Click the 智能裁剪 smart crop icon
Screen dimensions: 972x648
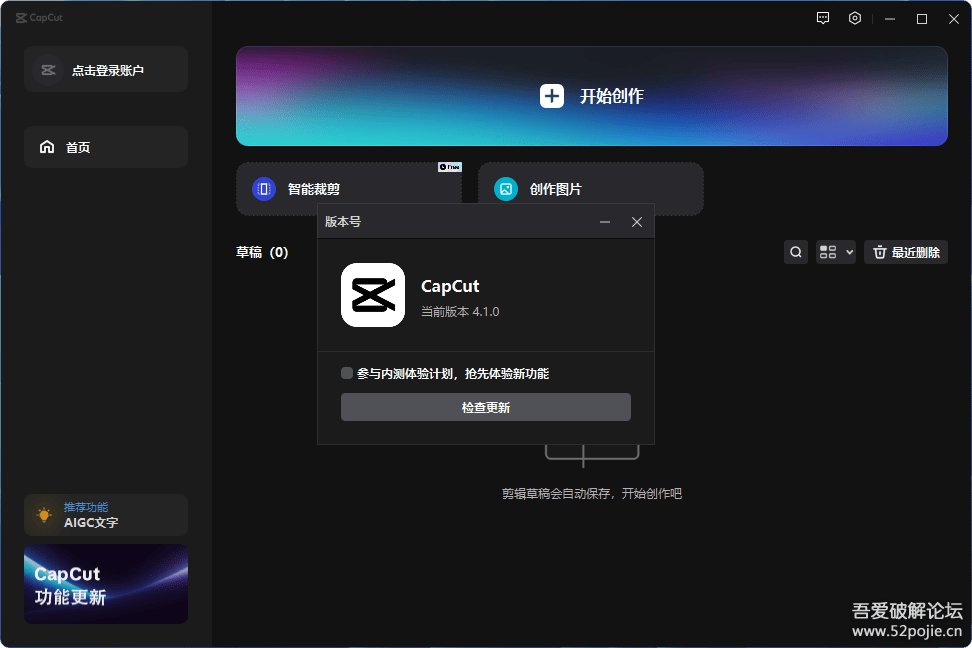[x=263, y=189]
